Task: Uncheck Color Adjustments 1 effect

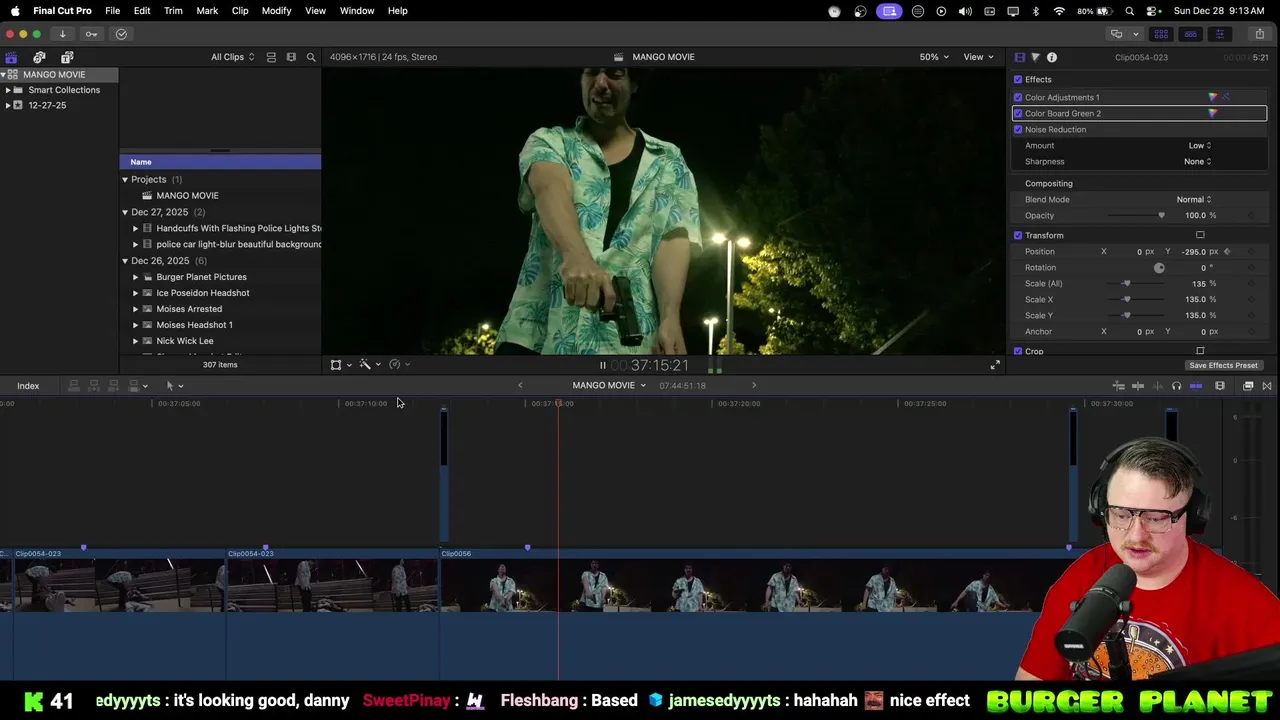Action: coord(1018,97)
